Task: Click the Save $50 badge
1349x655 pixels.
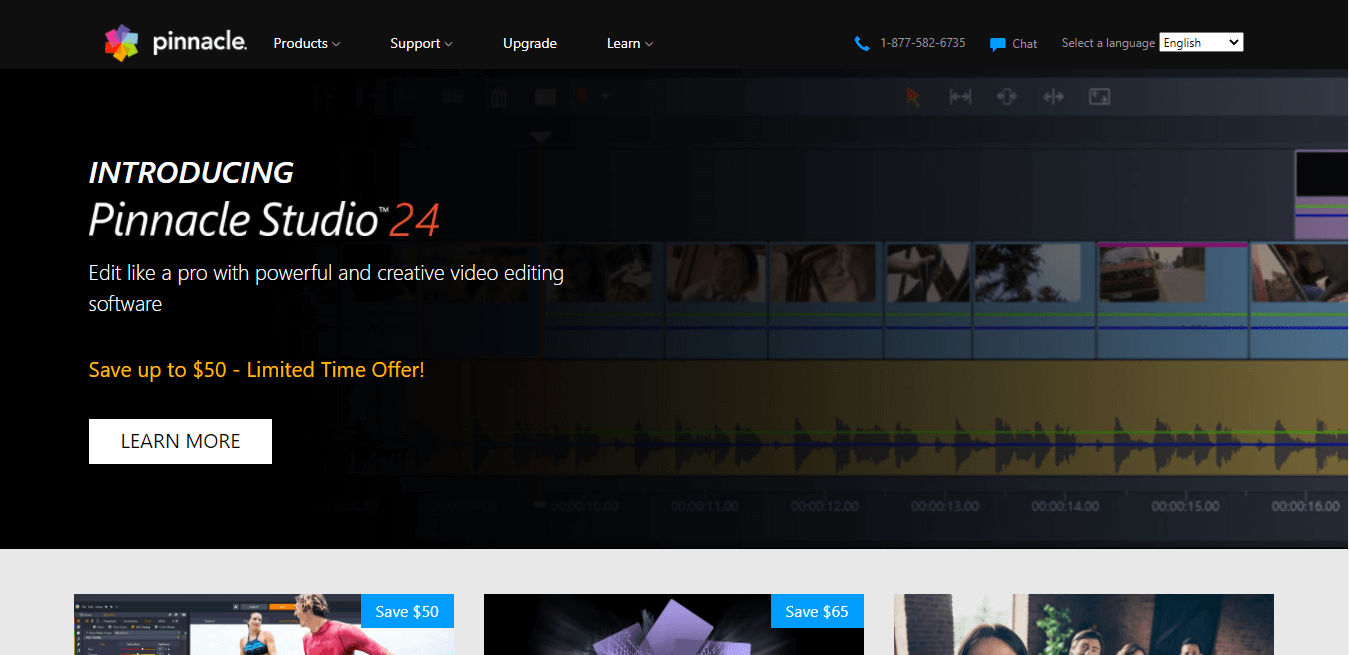Action: click(x=407, y=611)
